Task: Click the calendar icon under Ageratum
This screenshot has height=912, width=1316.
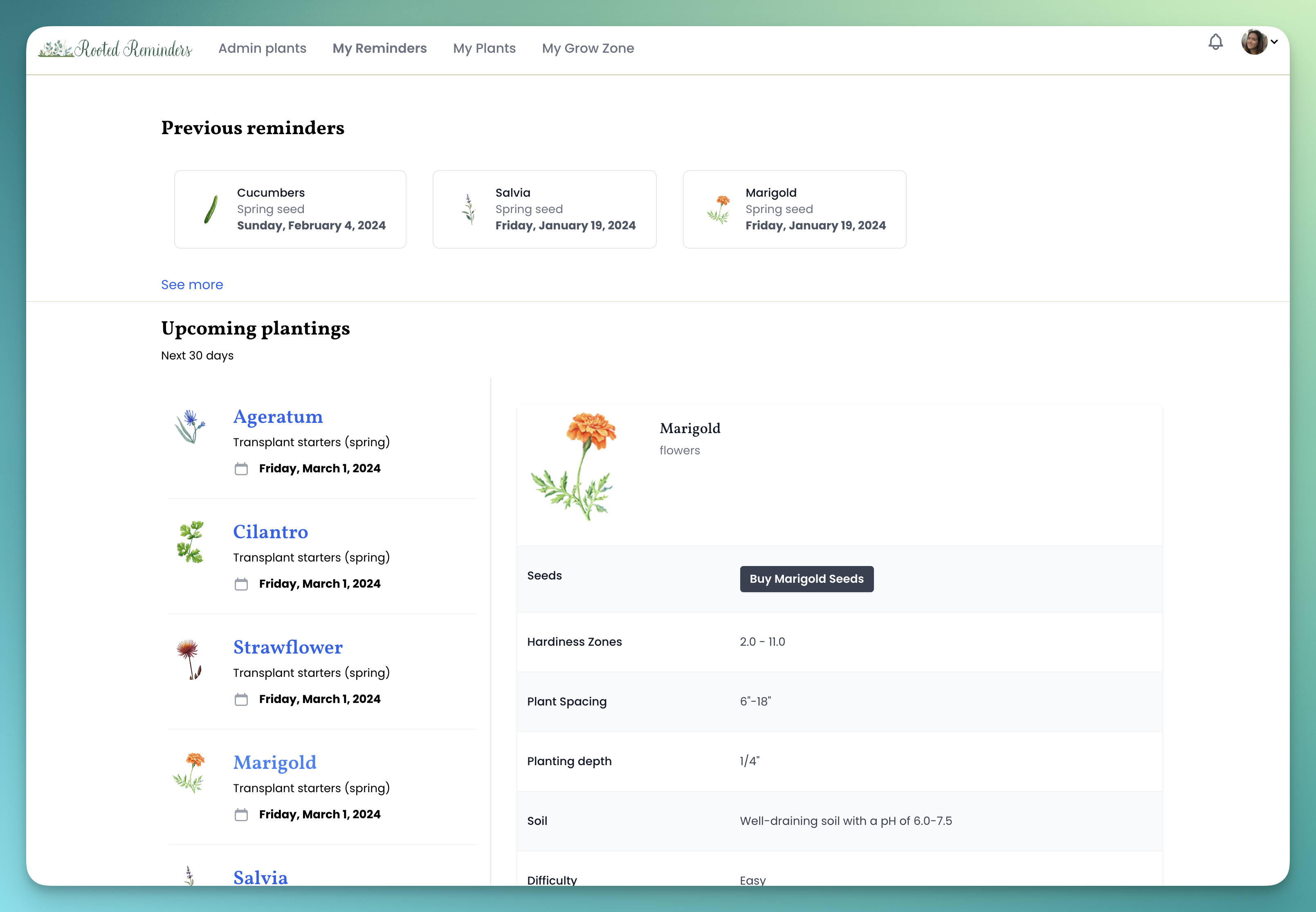Action: tap(241, 469)
